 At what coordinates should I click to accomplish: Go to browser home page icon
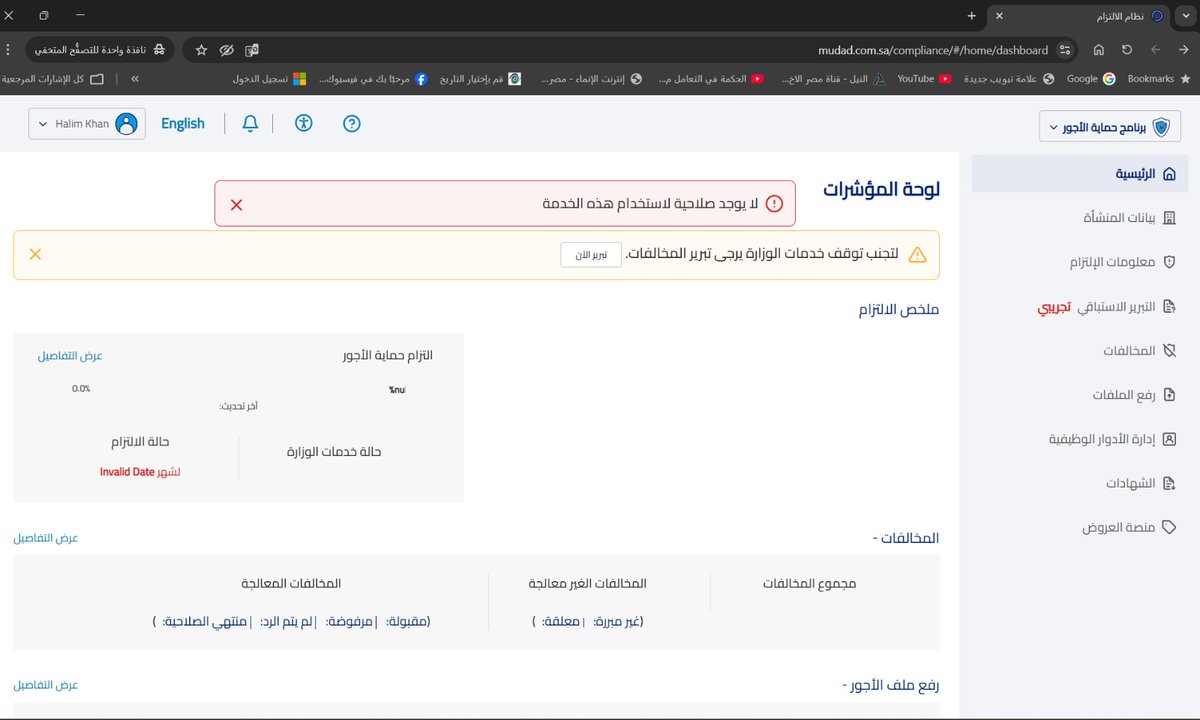(x=1099, y=49)
